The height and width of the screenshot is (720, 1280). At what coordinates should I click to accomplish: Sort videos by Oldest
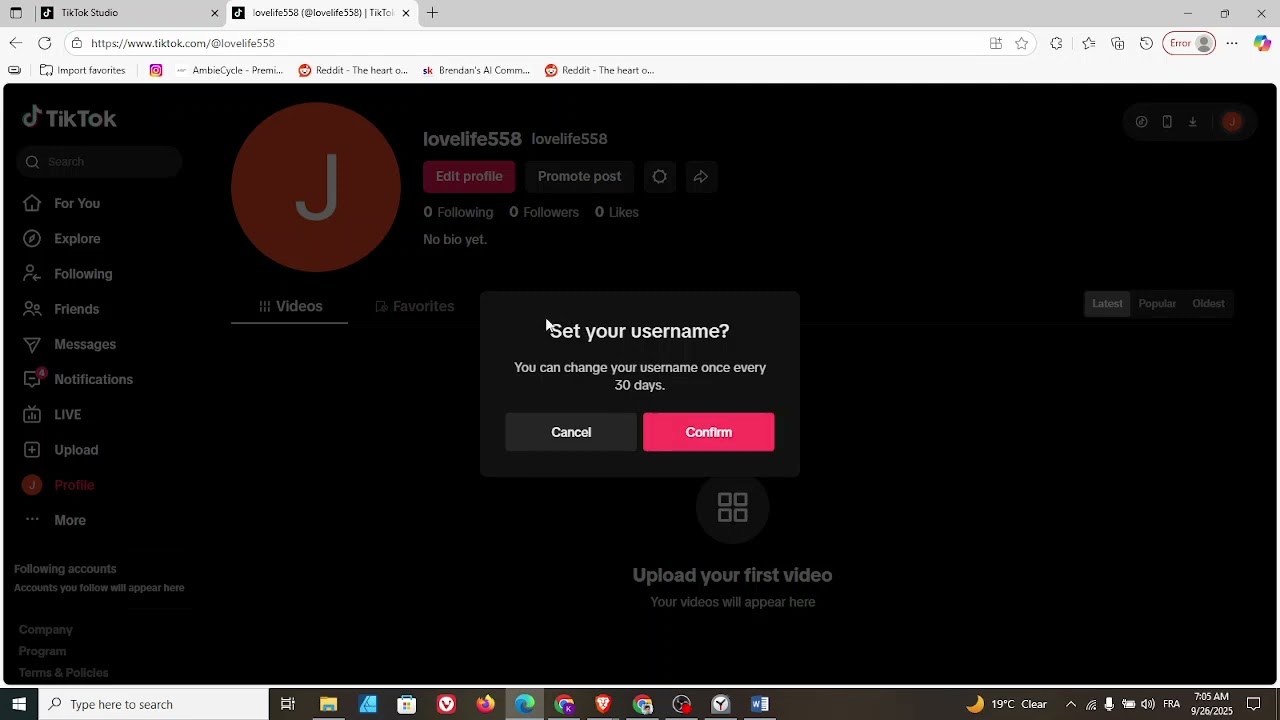click(1208, 304)
